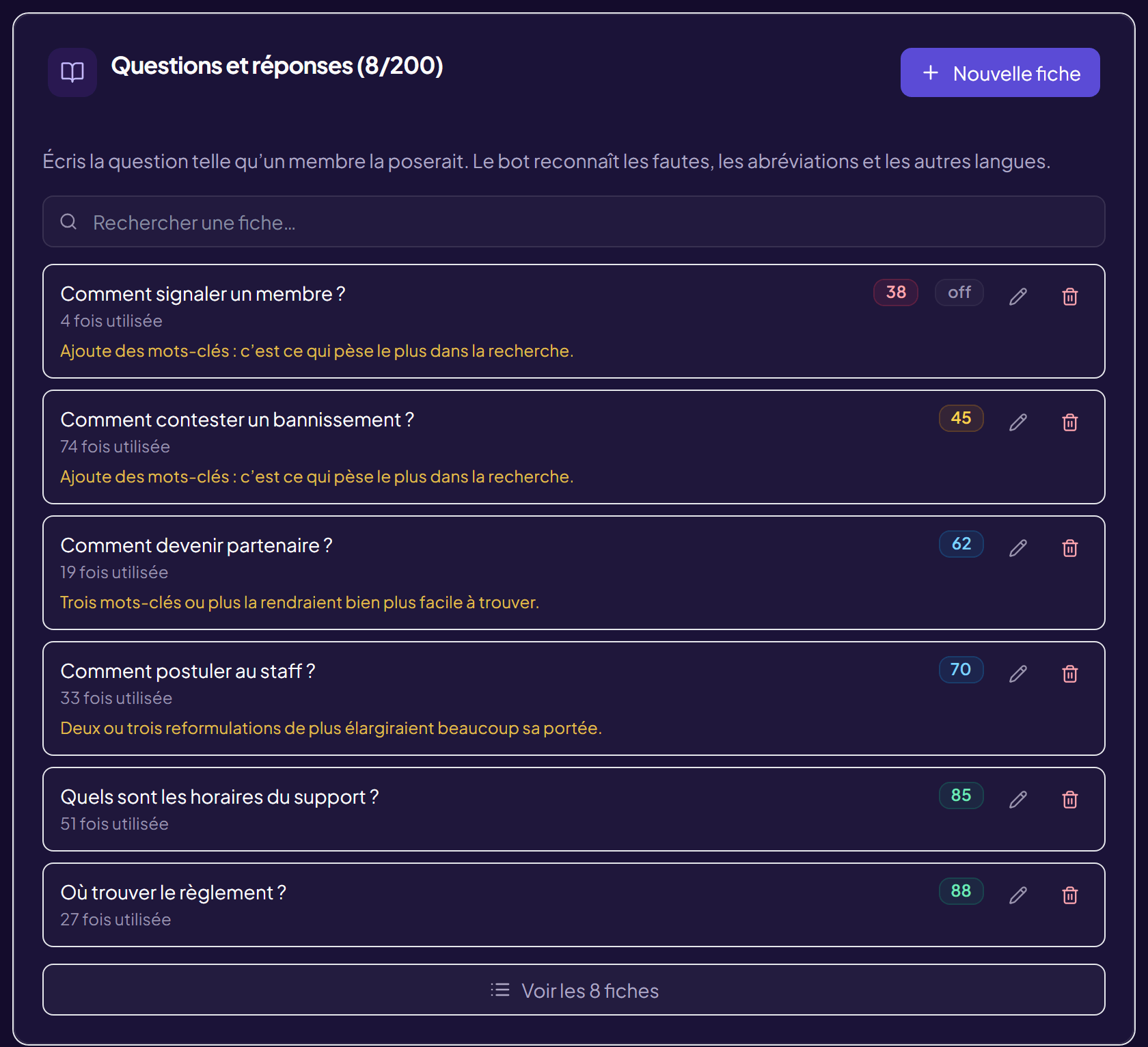Click the Nouvelle fiche button

coord(1000,72)
